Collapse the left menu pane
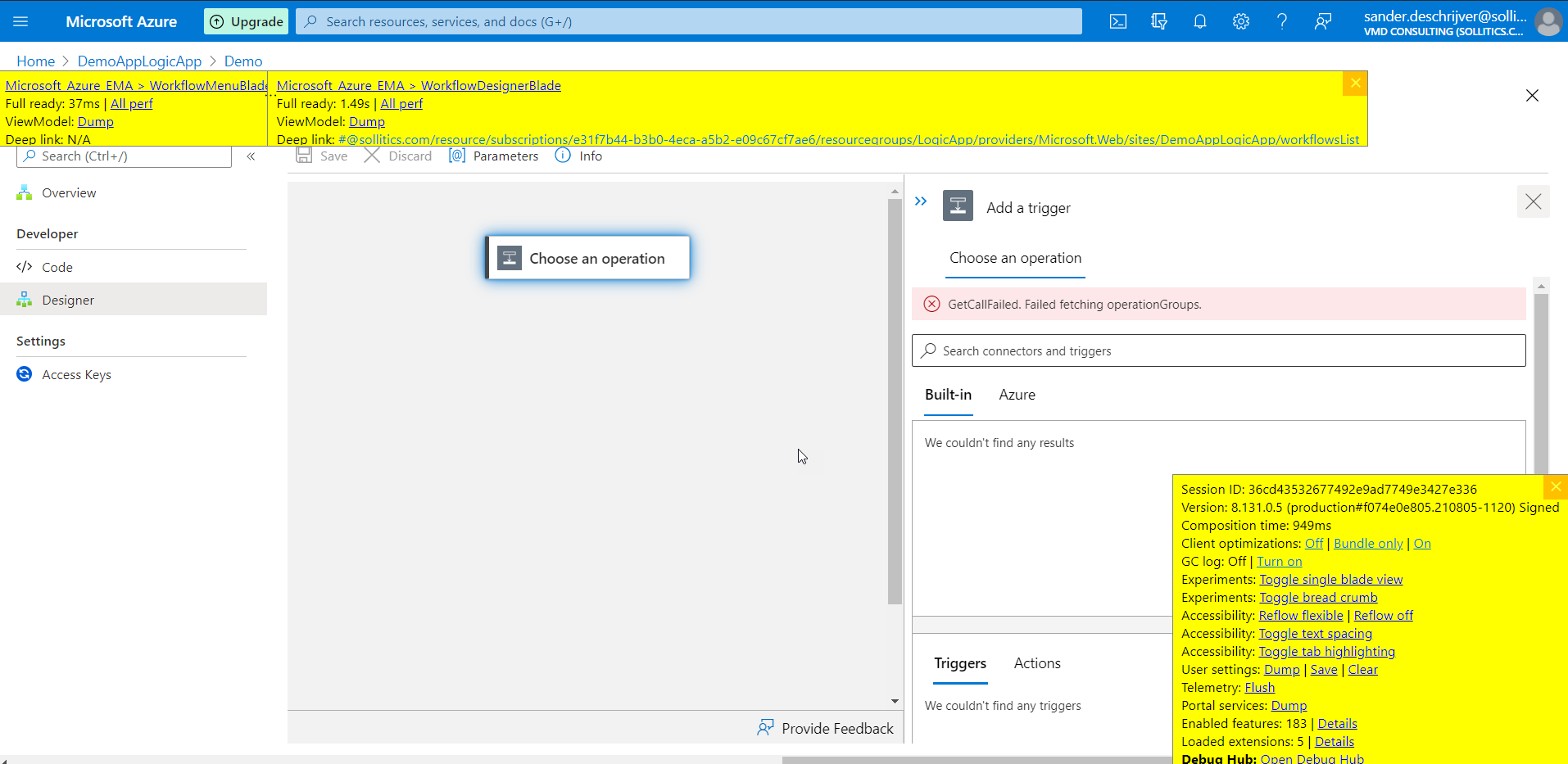 tap(252, 156)
